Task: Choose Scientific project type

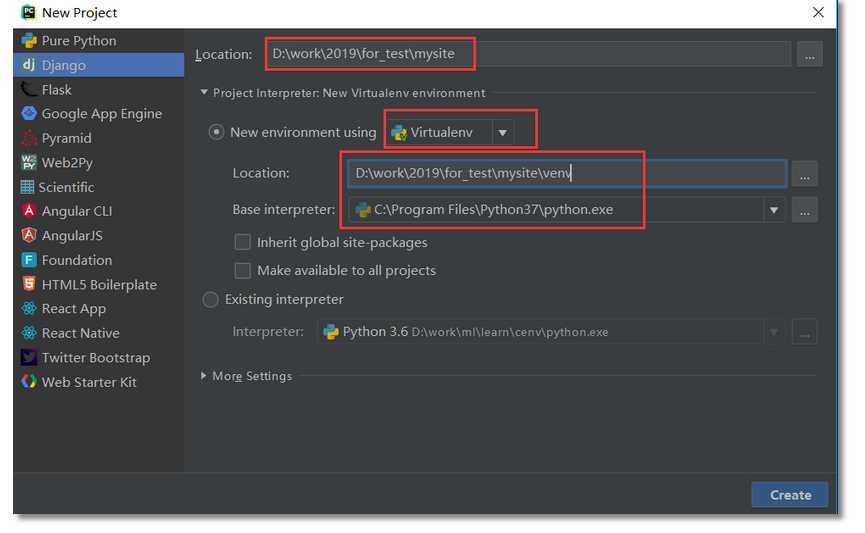Action: (x=99, y=186)
